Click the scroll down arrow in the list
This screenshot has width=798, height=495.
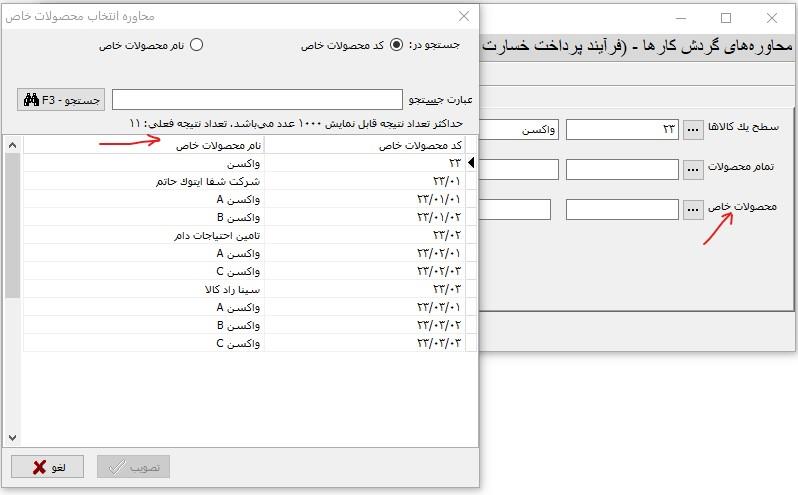pos(12,438)
